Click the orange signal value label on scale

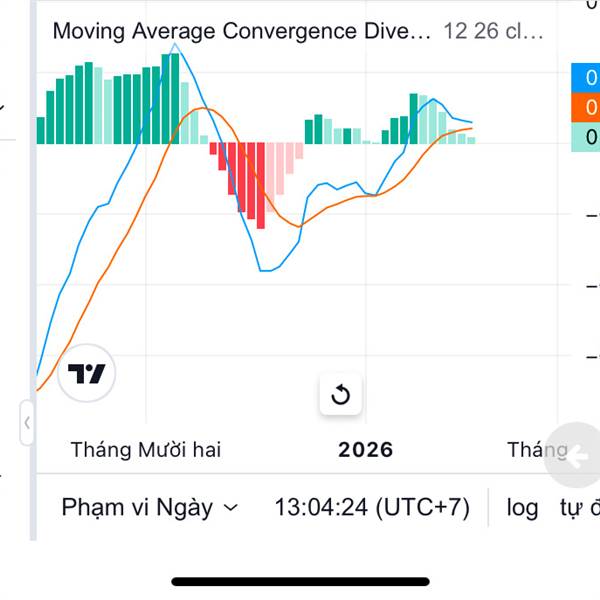coord(586,108)
